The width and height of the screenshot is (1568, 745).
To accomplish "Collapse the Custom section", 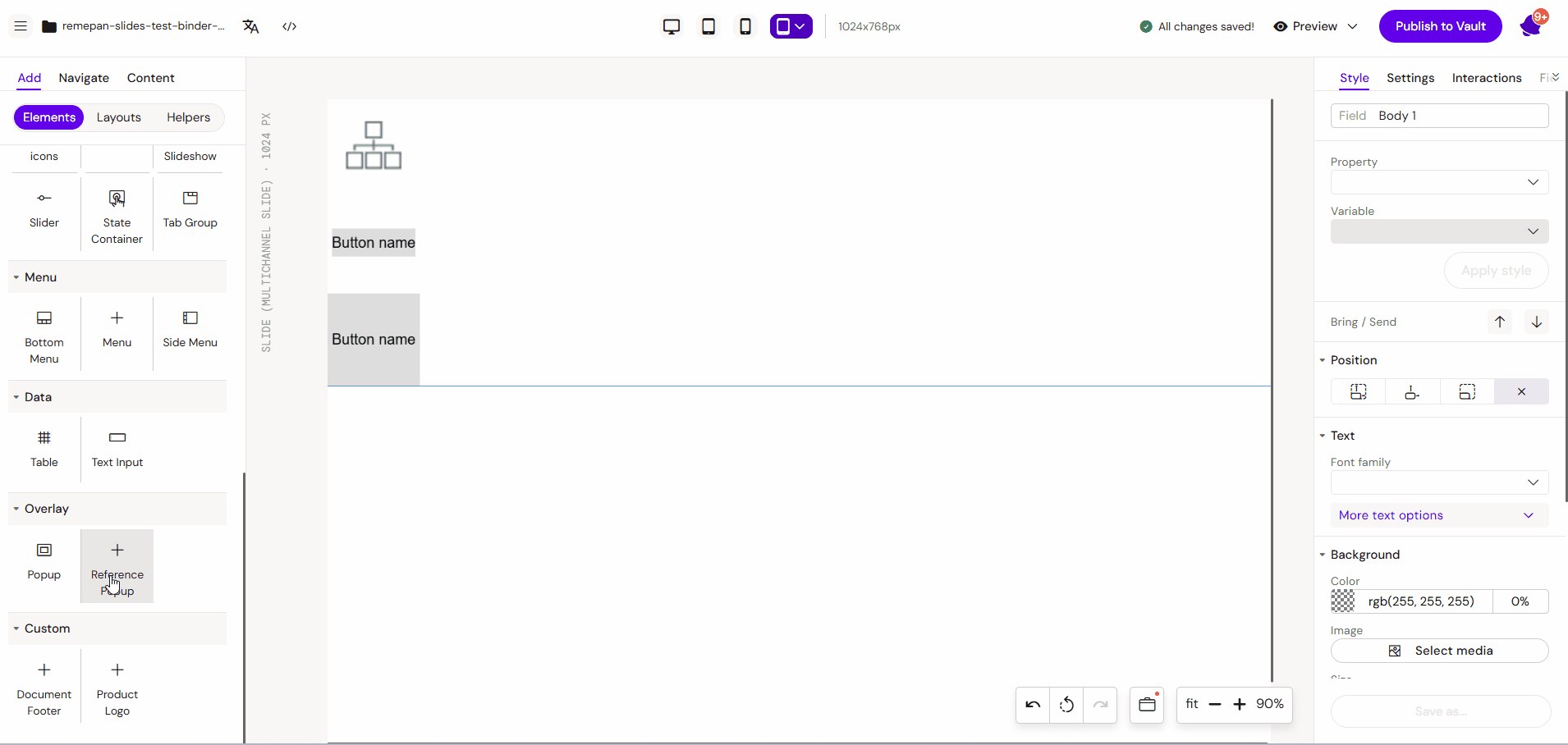I will pos(117,628).
